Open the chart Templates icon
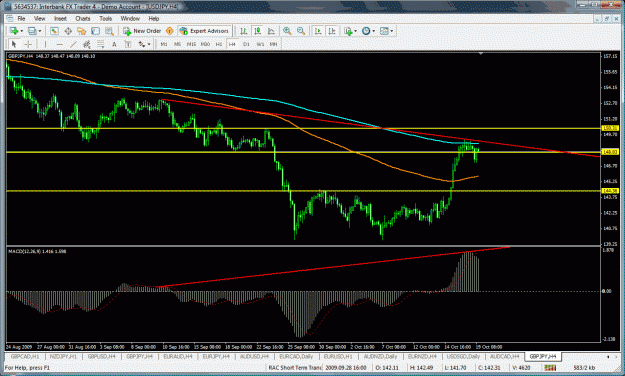 (384, 31)
